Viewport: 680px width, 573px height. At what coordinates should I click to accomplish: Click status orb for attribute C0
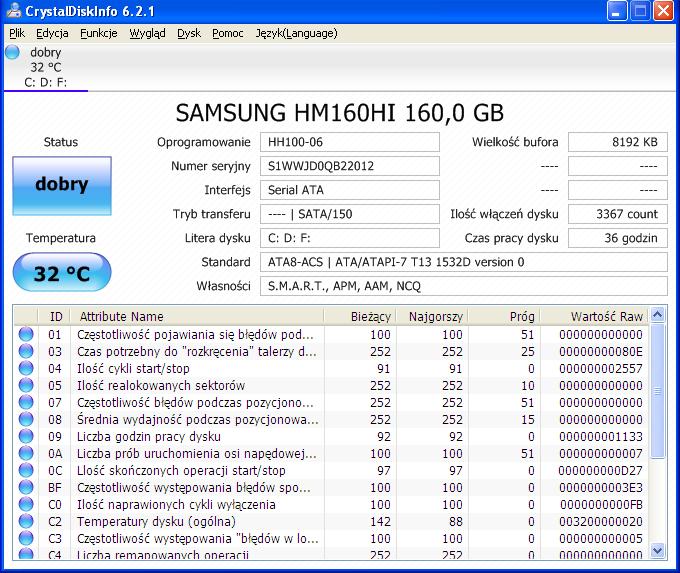coord(26,504)
